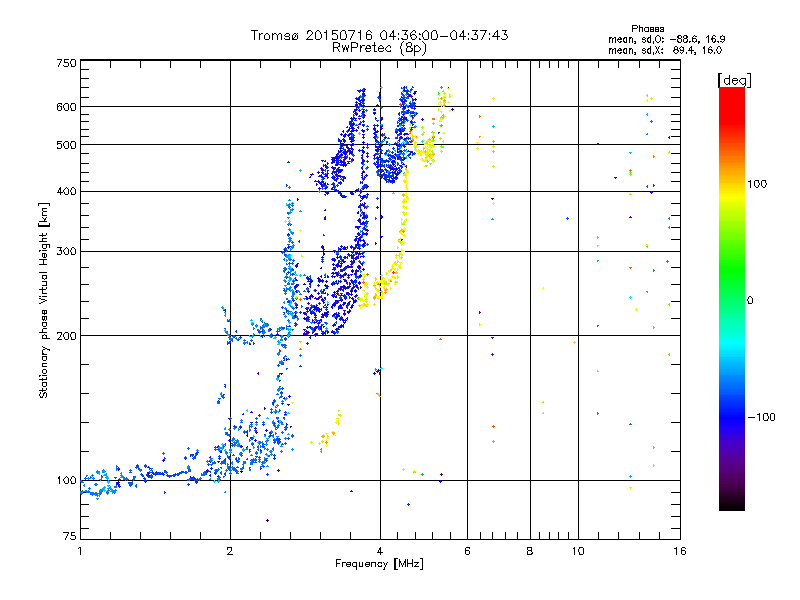Click the x-axis tick label '2'
The image size is (800, 600).
230,551
